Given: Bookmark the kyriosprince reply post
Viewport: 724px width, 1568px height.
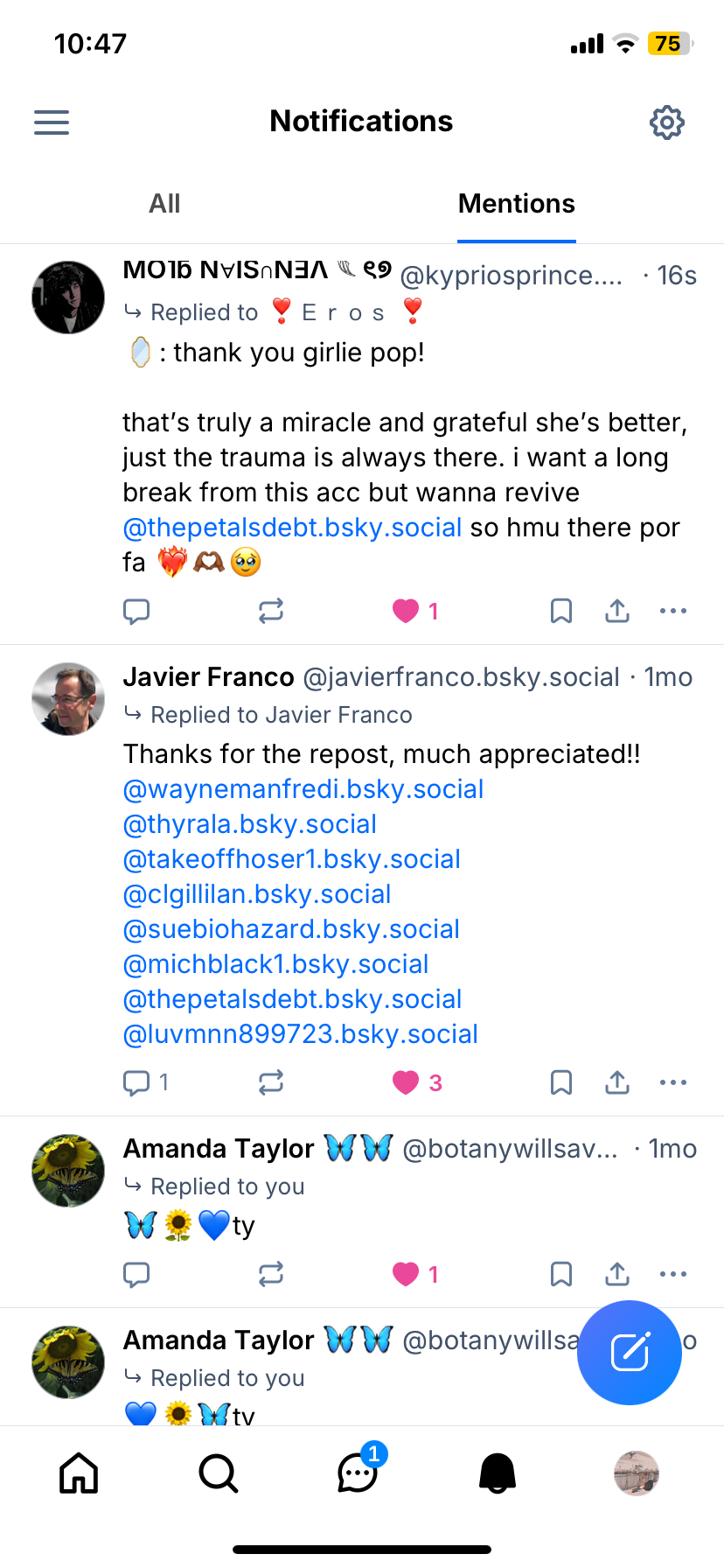Looking at the screenshot, I should pos(561,611).
